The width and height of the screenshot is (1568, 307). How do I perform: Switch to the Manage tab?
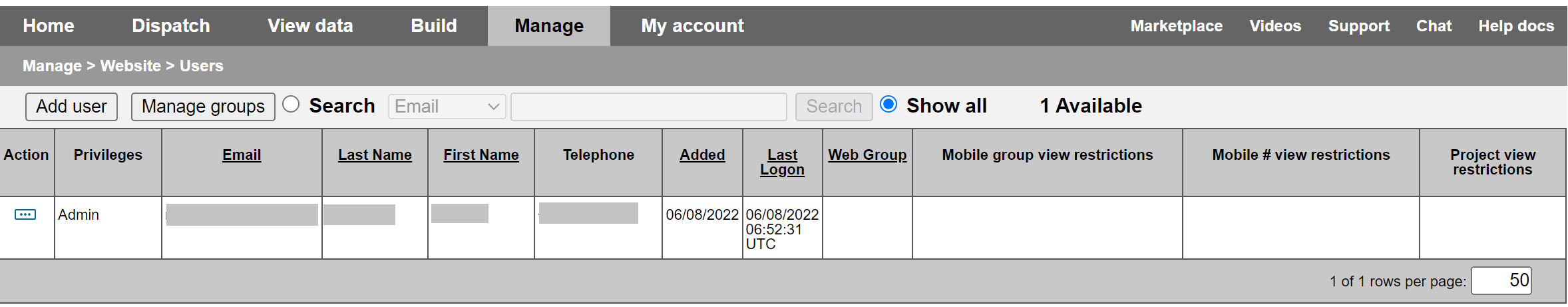(549, 26)
